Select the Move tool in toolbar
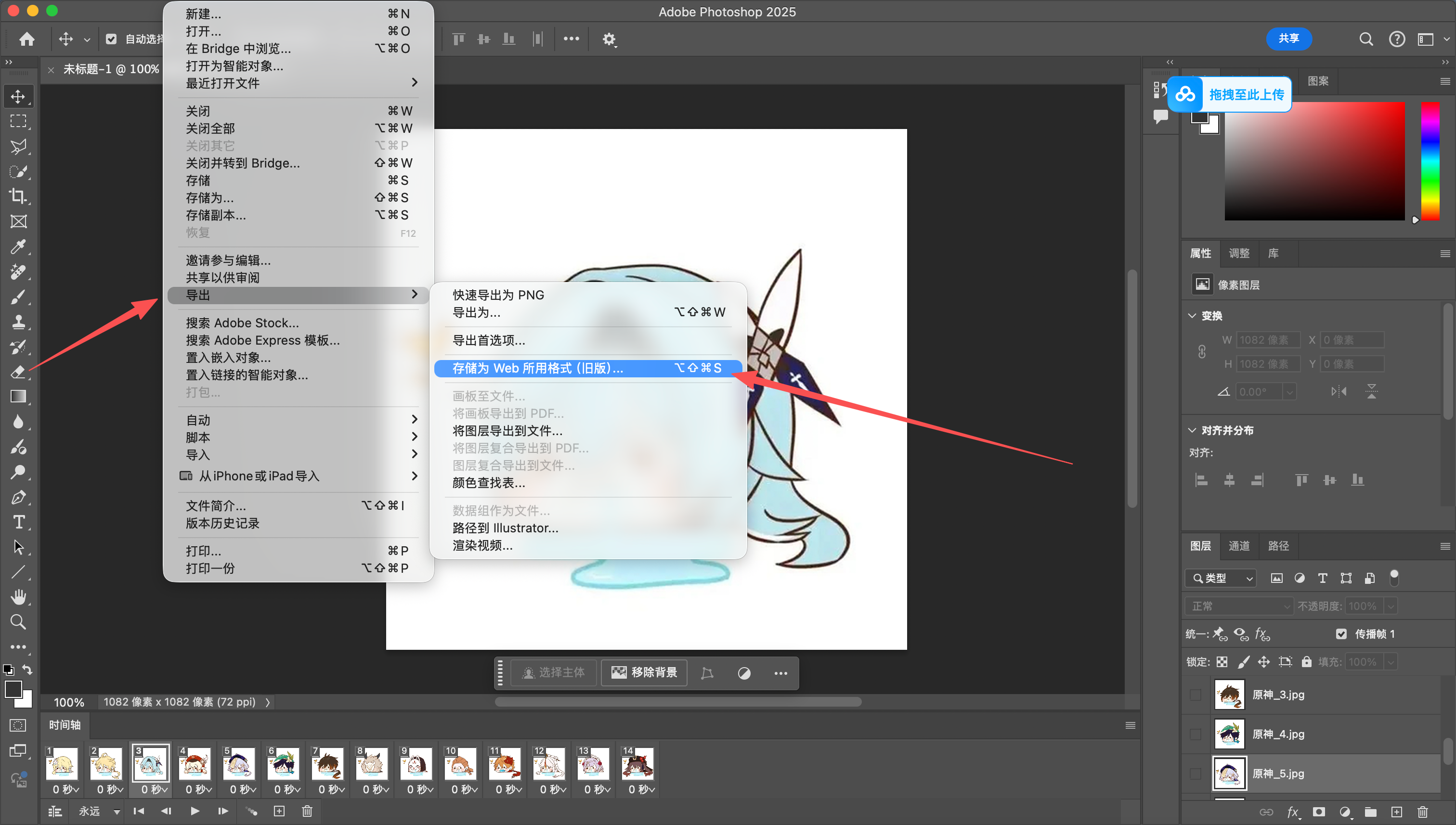The height and width of the screenshot is (825, 1456). click(18, 96)
